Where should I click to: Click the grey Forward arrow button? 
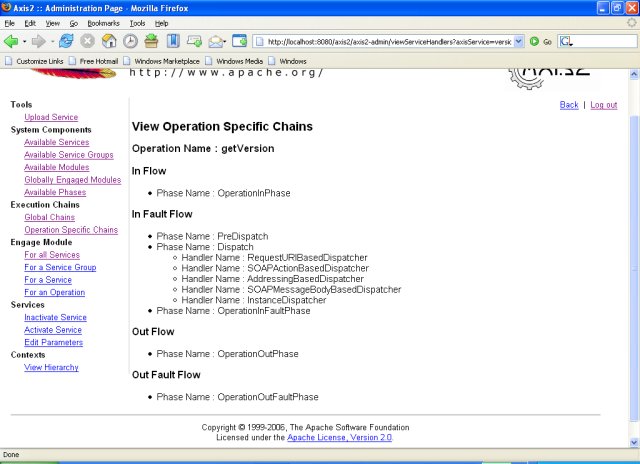click(39, 41)
